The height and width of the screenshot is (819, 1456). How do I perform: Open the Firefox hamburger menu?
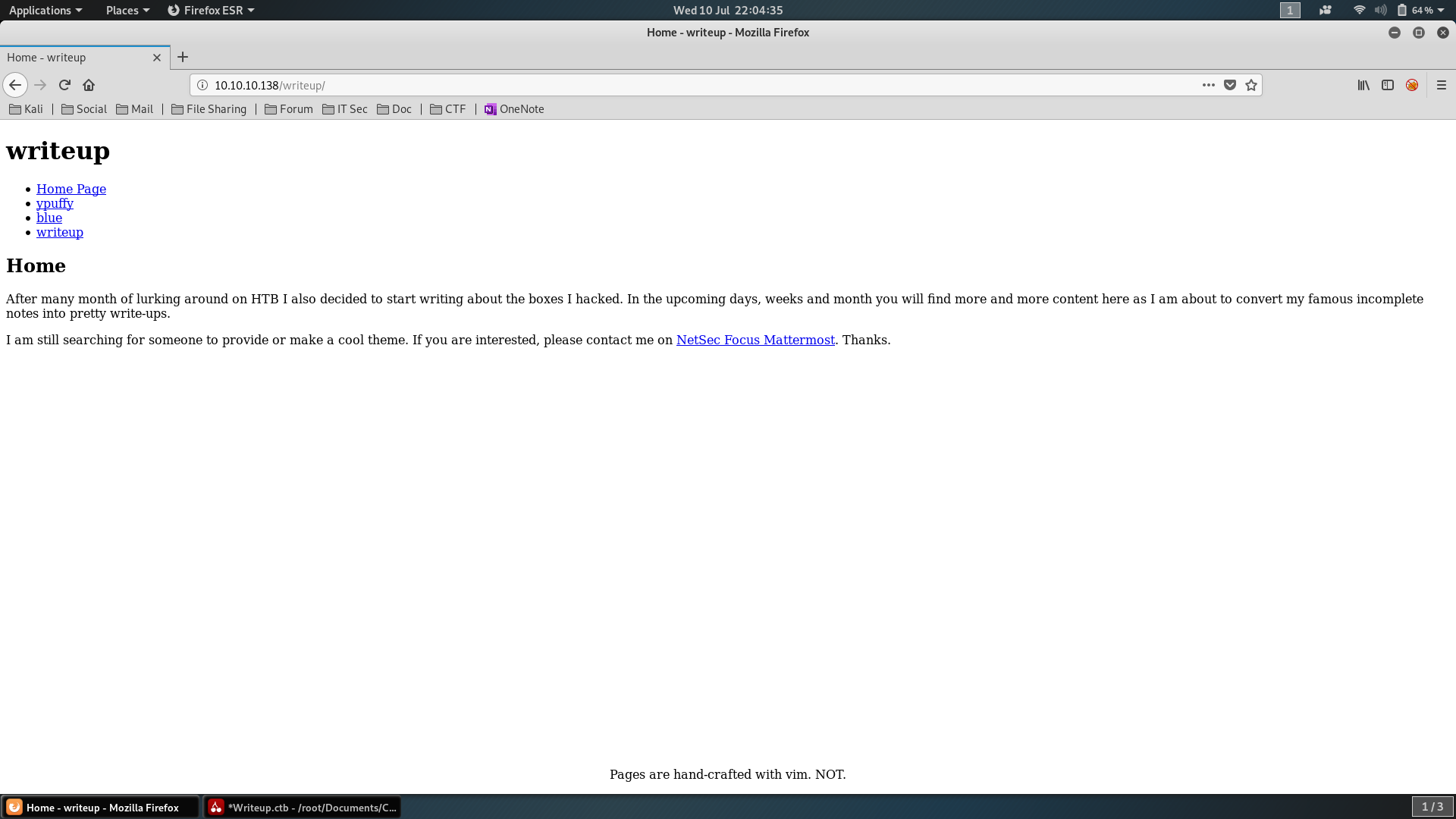coord(1442,85)
